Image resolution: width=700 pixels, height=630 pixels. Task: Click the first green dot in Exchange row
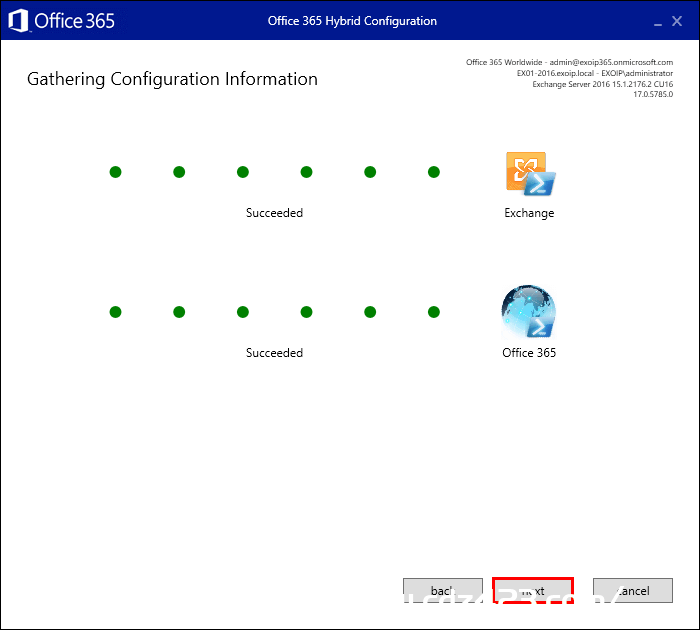115,172
